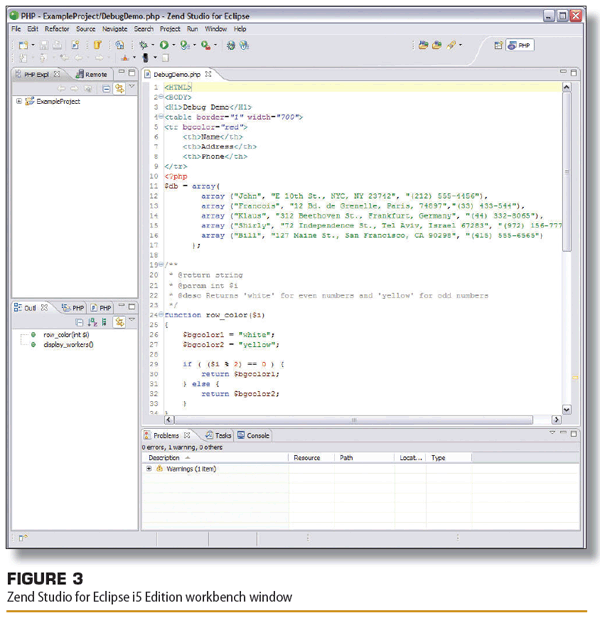The image size is (600, 618).
Task: Collapse all in Outline view
Action: click(79, 322)
